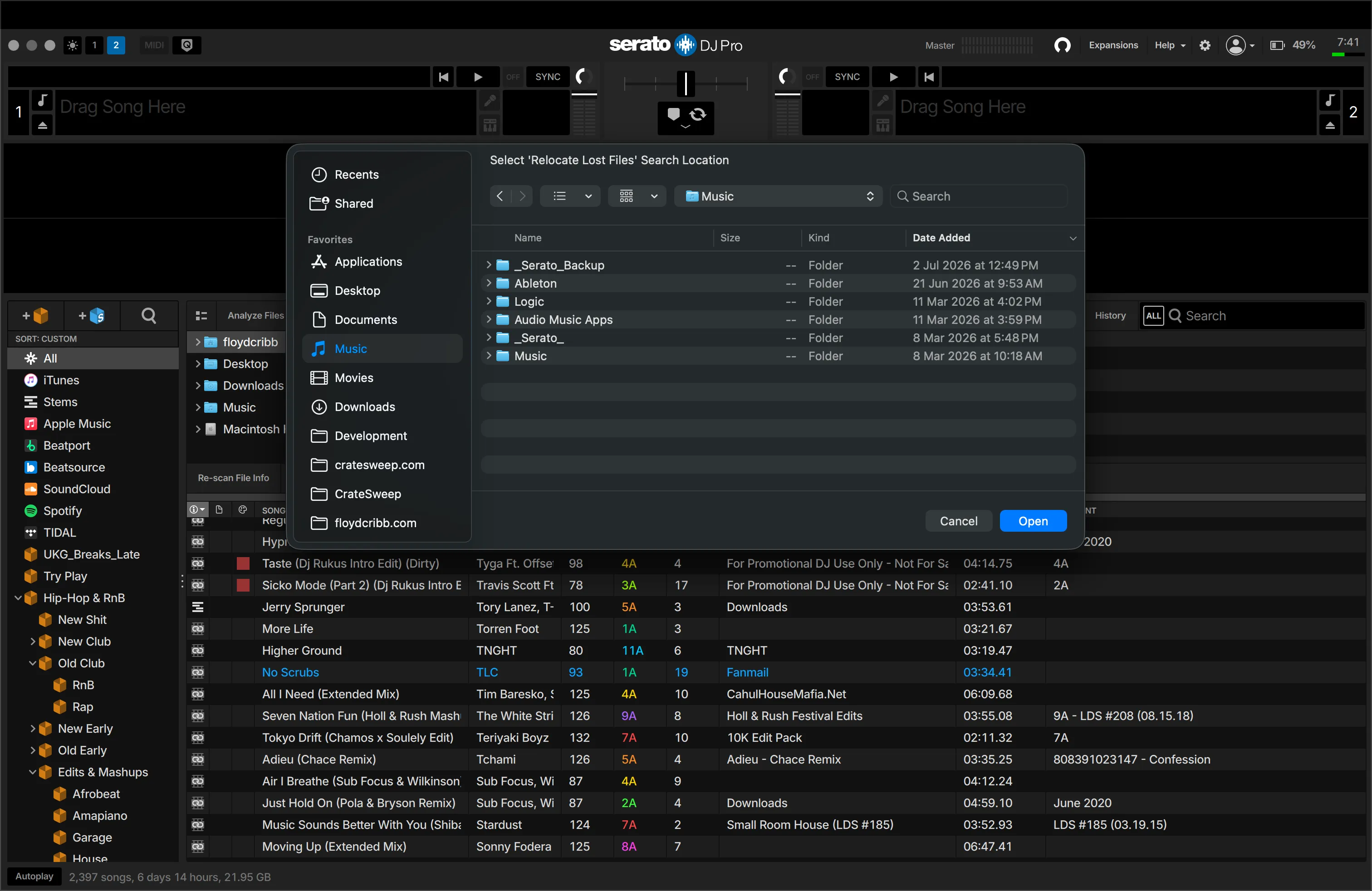Toggle MIDI assign mode

(x=154, y=45)
